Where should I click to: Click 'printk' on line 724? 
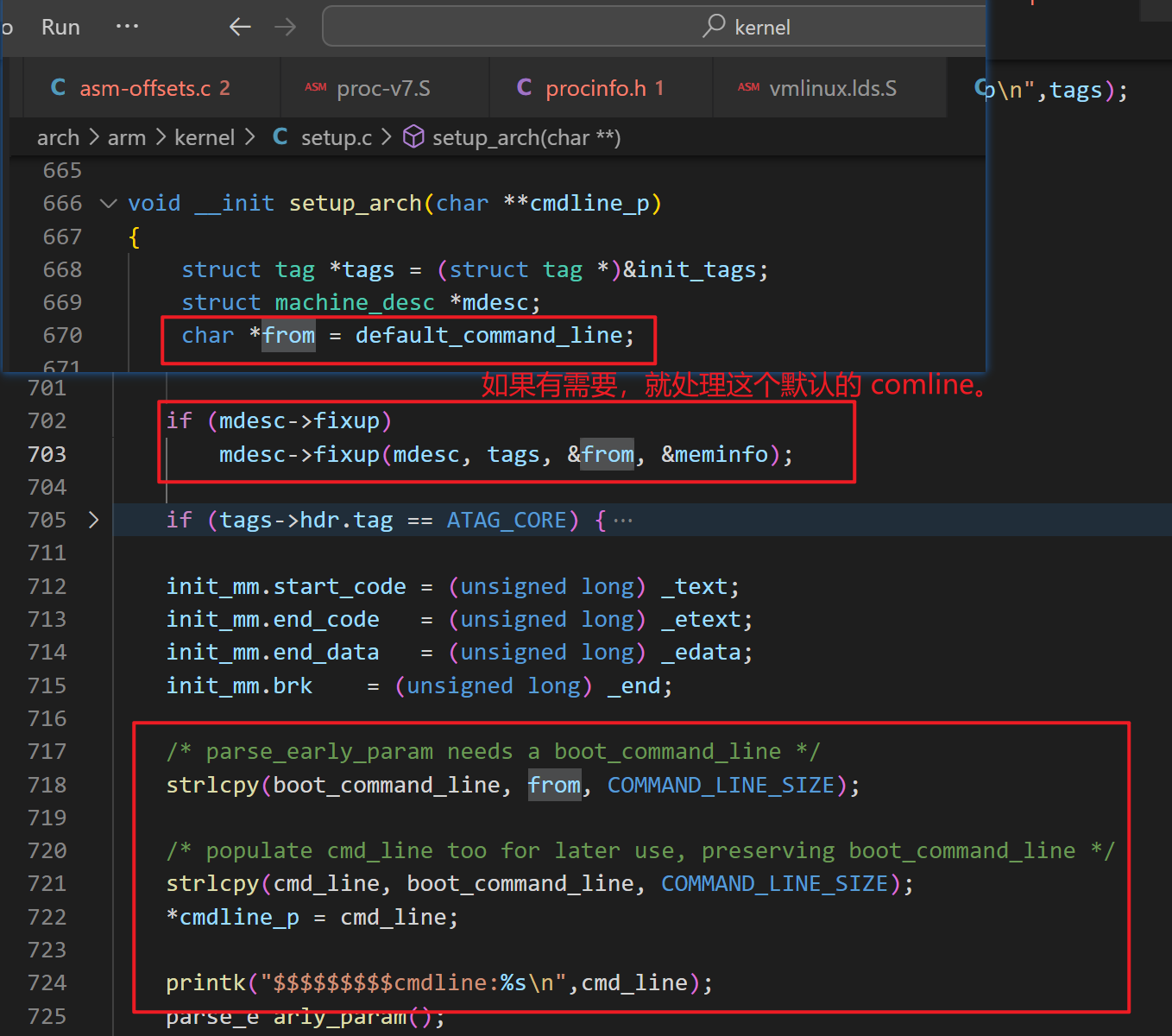[206, 982]
